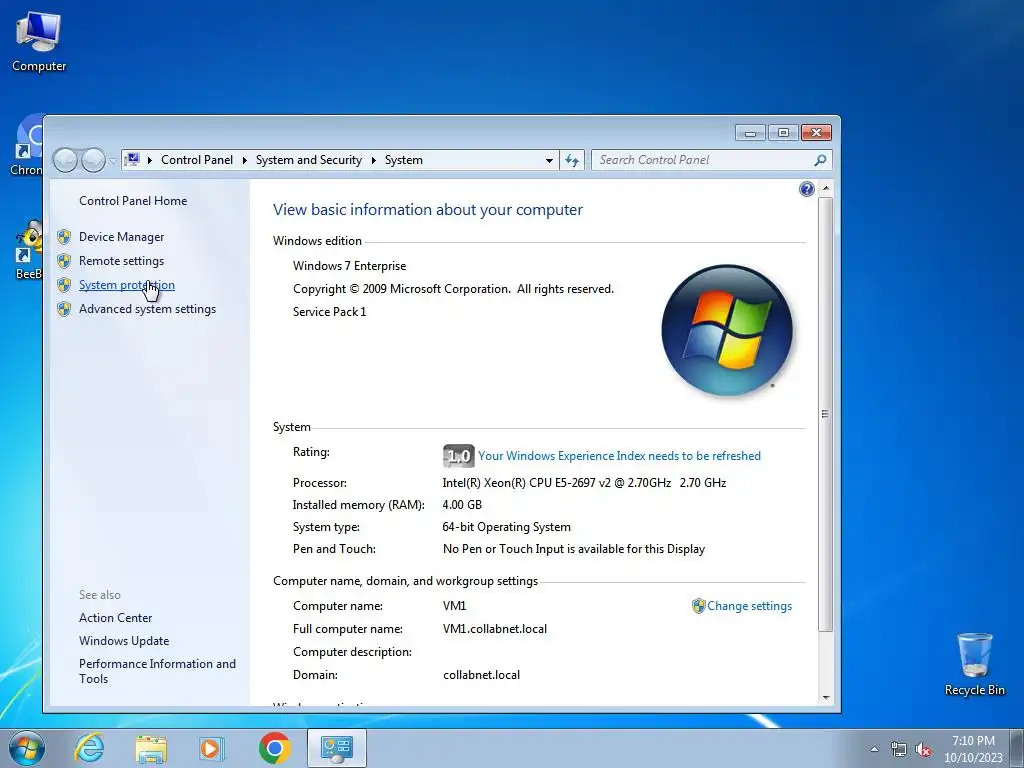Click the shield icon beside Device Manager
The height and width of the screenshot is (768, 1024).
pyautogui.click(x=64, y=237)
